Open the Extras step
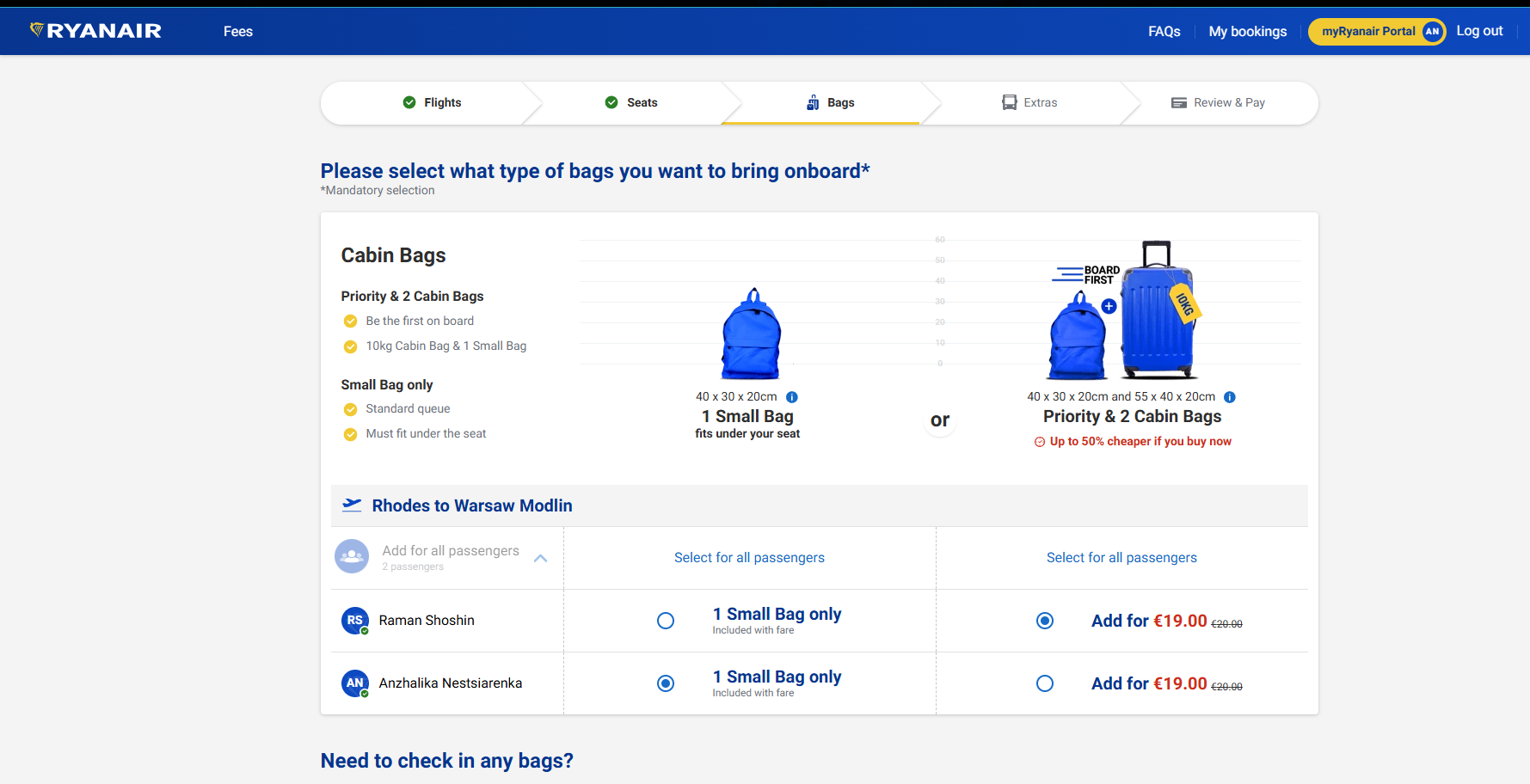This screenshot has width=1530, height=784. pos(1029,102)
